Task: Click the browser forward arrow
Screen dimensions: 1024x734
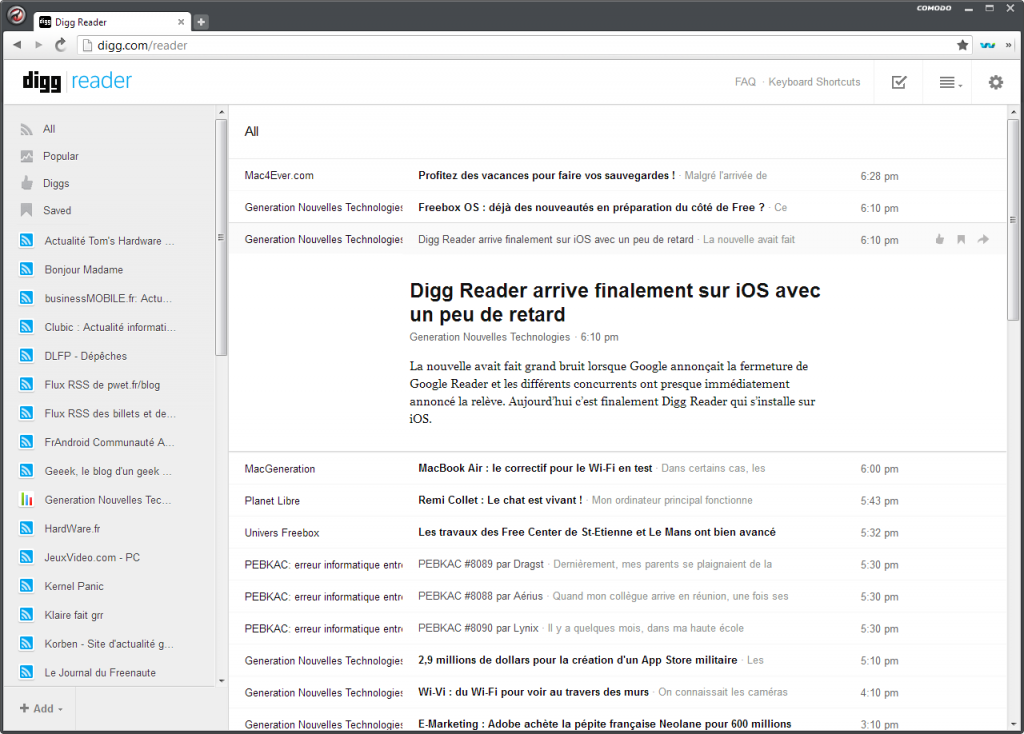Action: pyautogui.click(x=39, y=45)
